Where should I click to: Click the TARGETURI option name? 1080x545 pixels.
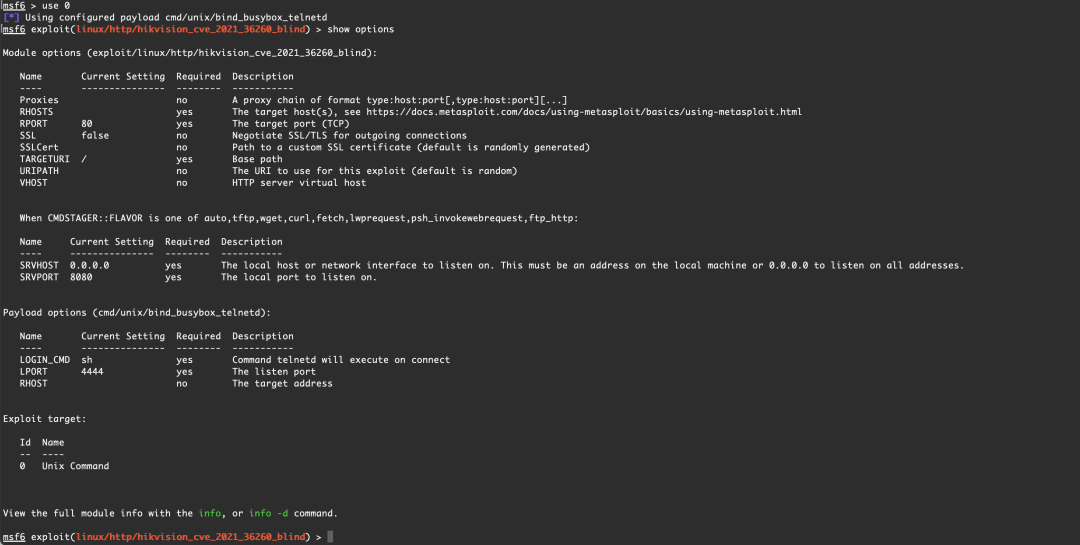(45, 159)
